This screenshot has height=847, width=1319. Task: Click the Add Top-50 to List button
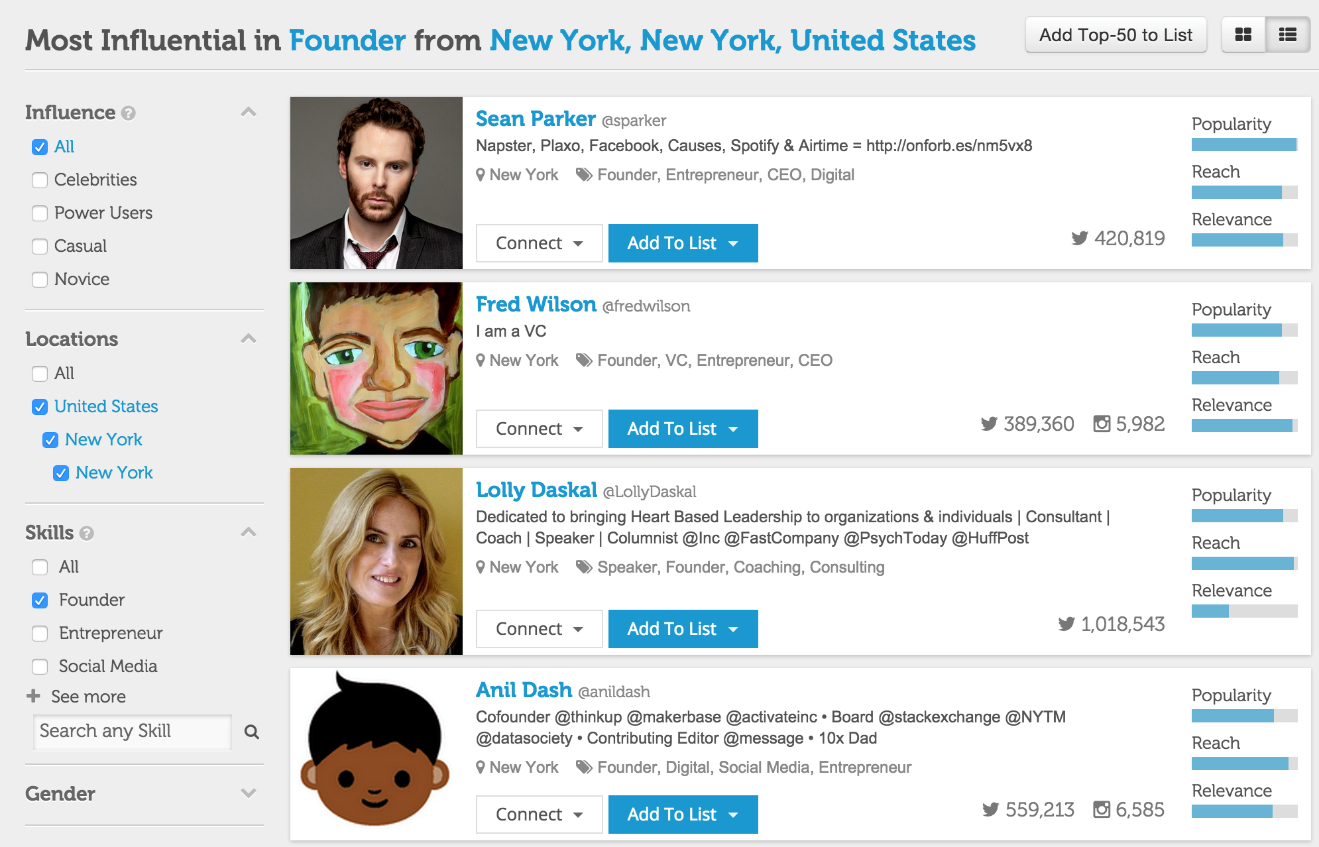(x=1116, y=35)
